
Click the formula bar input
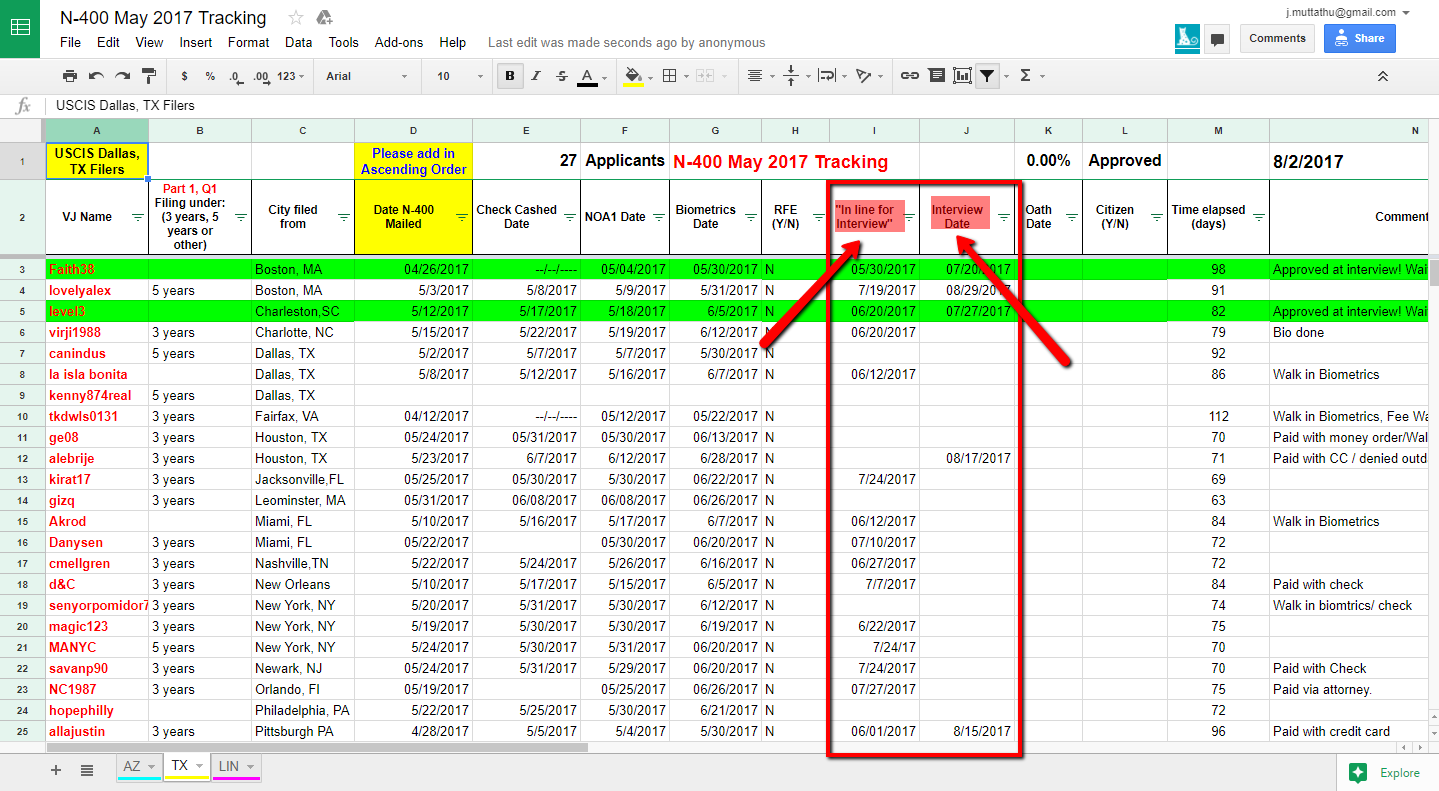[740, 105]
